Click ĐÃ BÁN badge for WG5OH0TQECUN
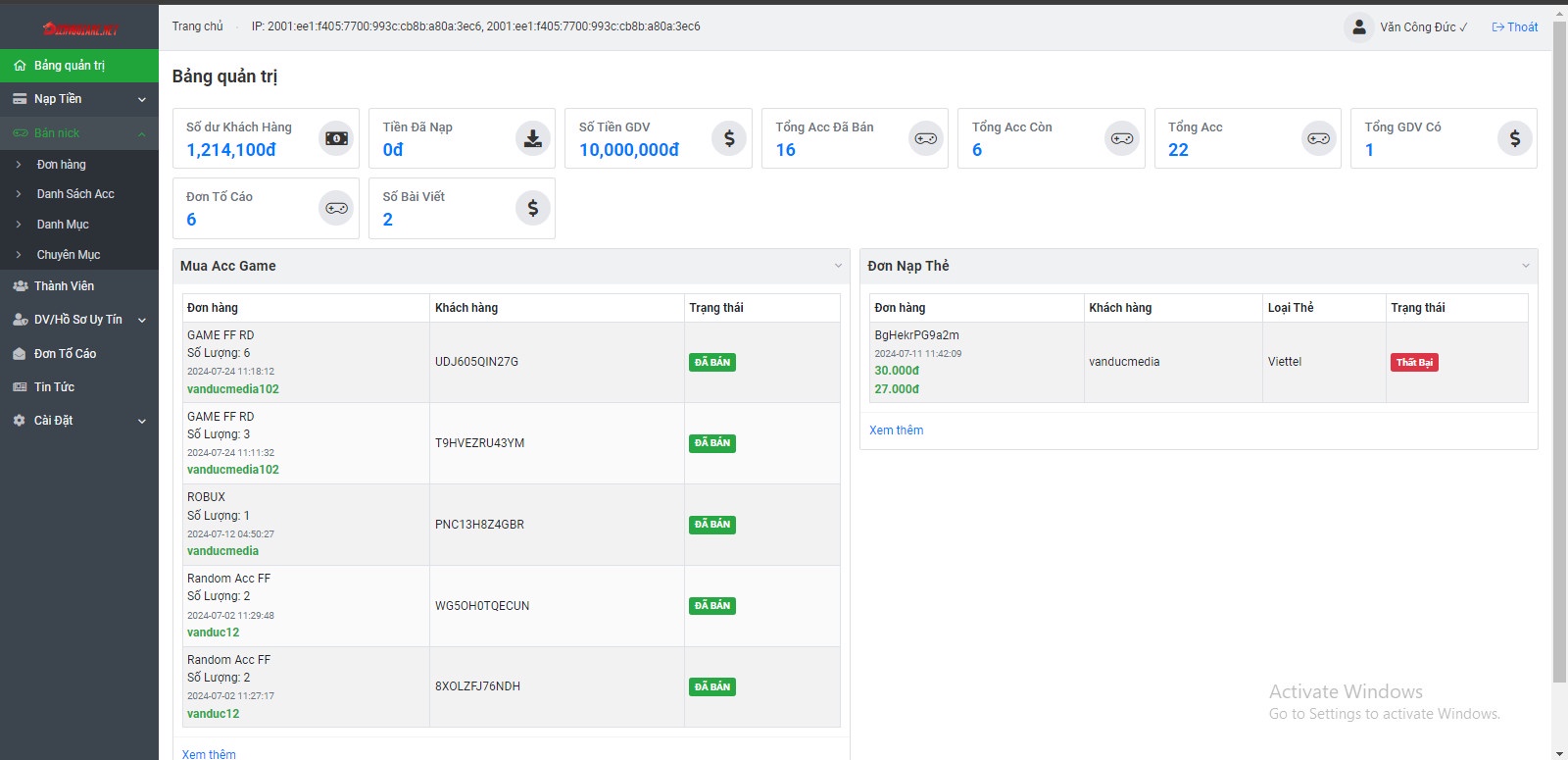 click(712, 606)
